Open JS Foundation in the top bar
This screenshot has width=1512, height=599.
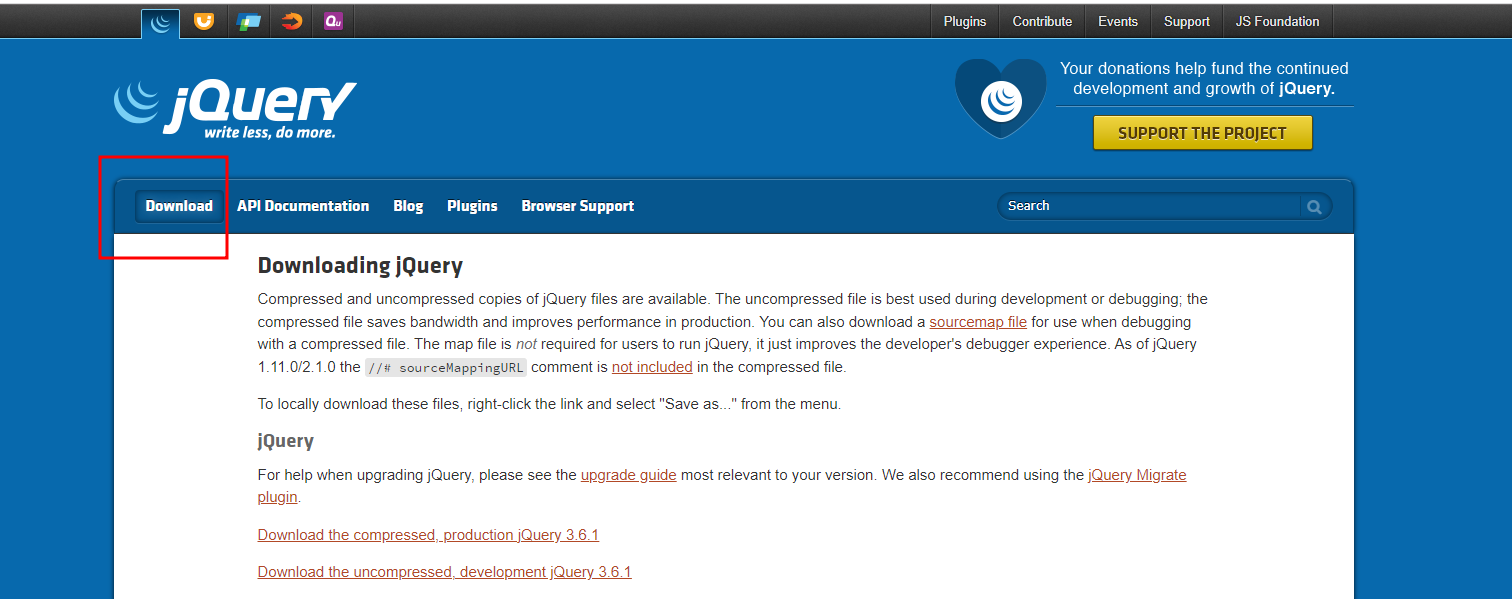(x=1277, y=21)
